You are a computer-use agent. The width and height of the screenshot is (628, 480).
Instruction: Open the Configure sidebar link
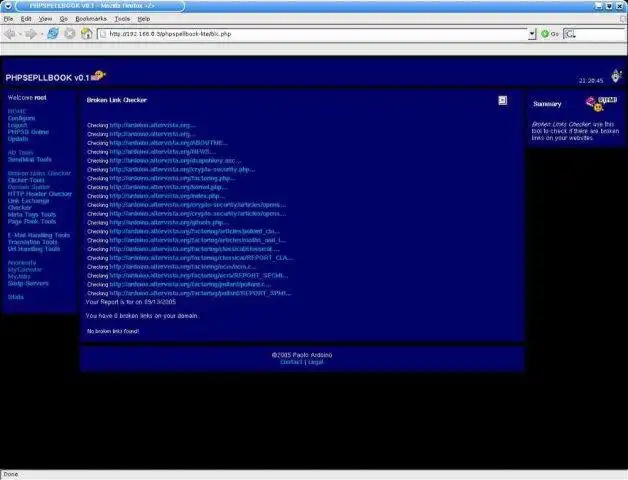[22, 118]
